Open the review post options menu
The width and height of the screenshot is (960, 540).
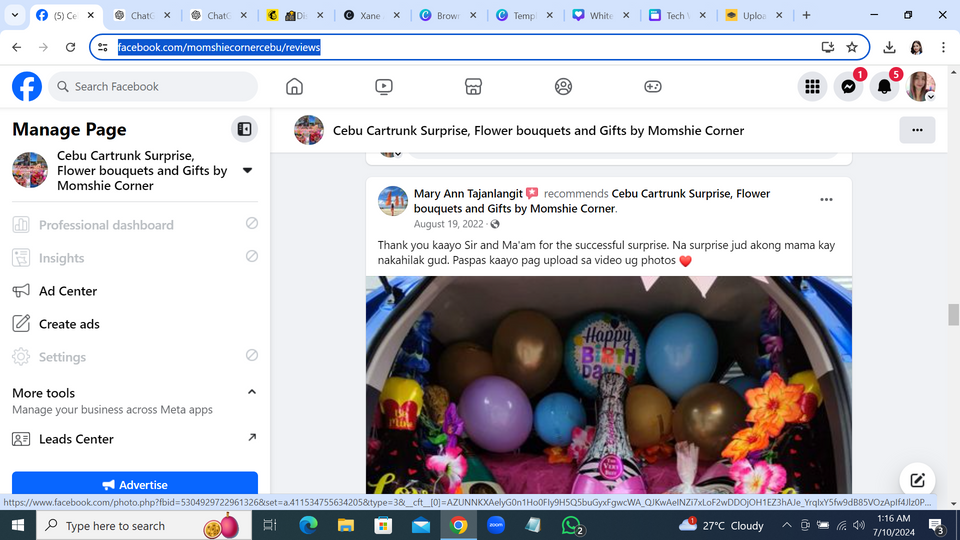pos(826,200)
